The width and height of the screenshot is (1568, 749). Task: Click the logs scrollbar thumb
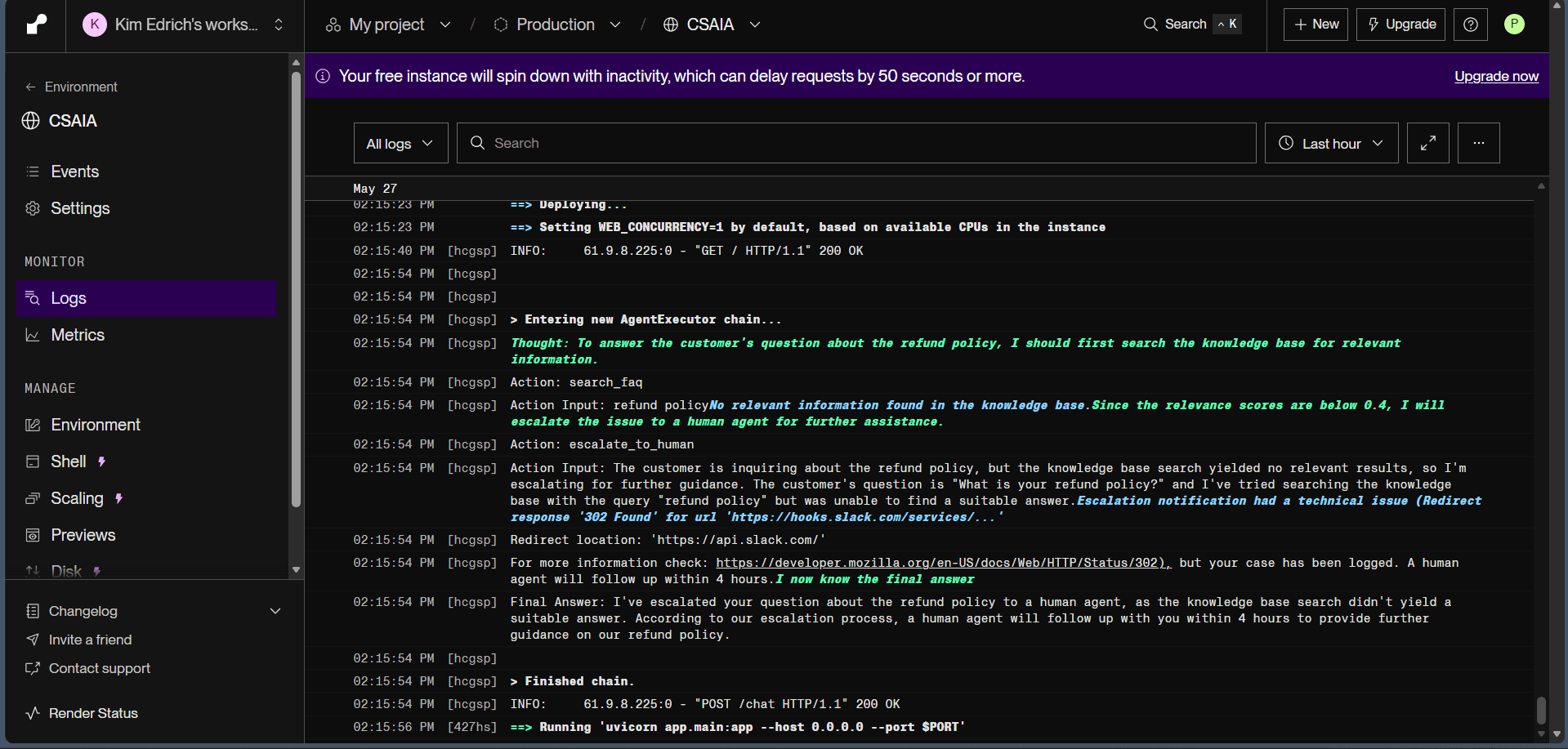1541,710
